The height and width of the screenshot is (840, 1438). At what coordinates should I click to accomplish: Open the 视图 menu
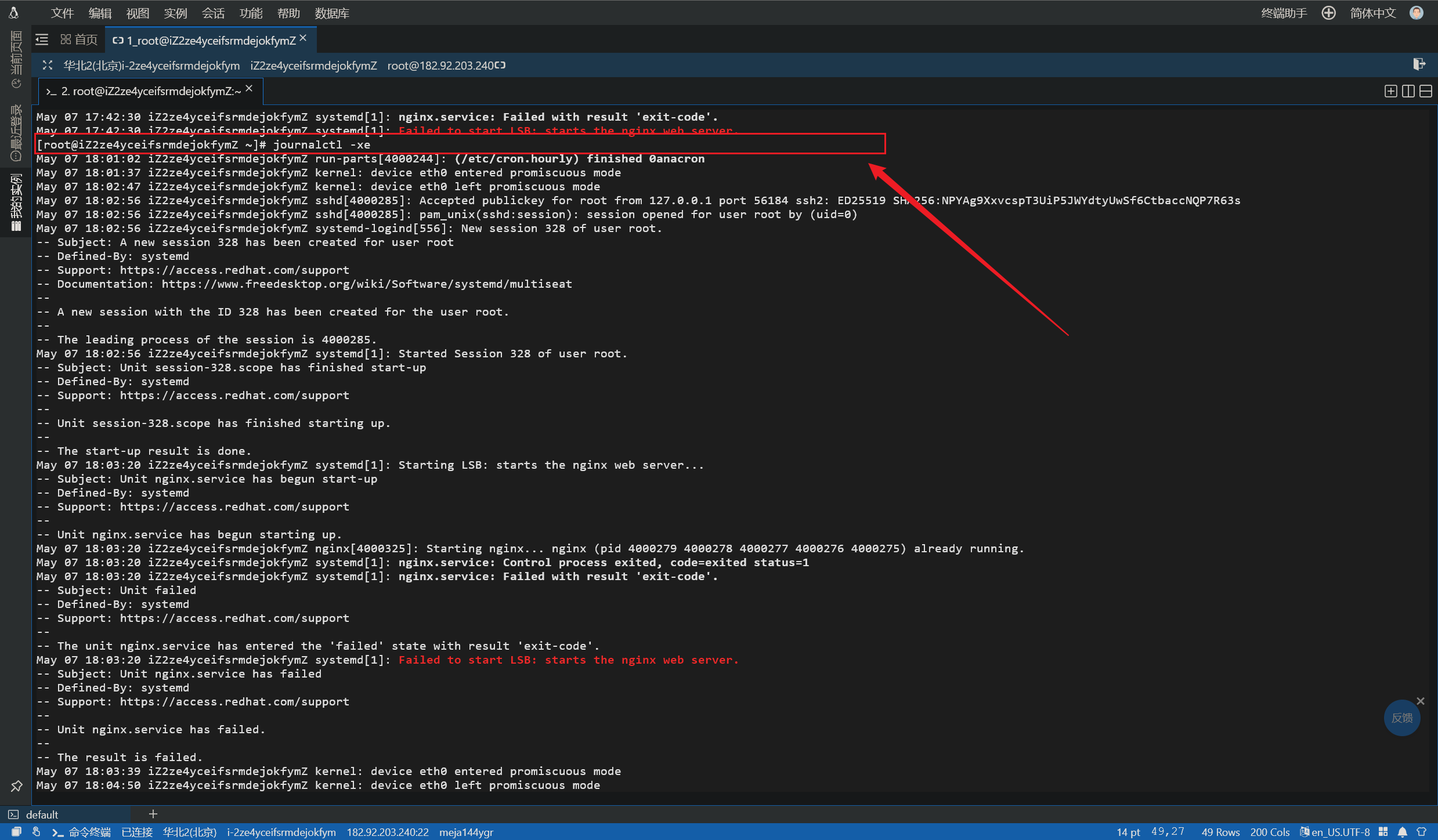[x=138, y=13]
